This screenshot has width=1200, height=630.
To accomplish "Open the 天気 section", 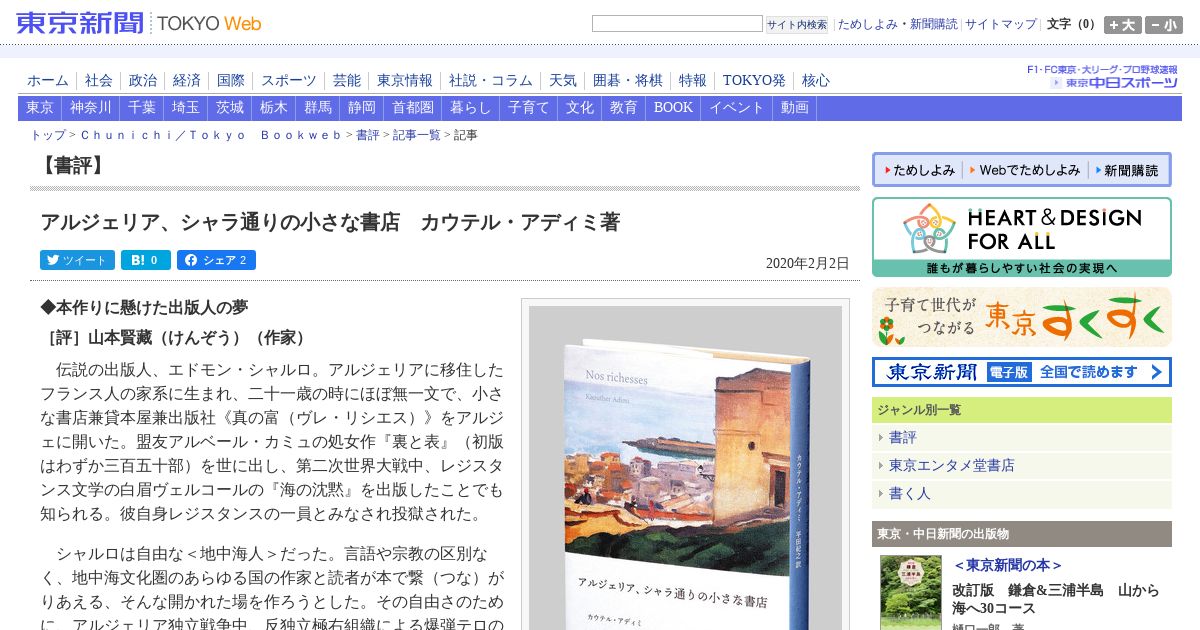I will coord(563,81).
